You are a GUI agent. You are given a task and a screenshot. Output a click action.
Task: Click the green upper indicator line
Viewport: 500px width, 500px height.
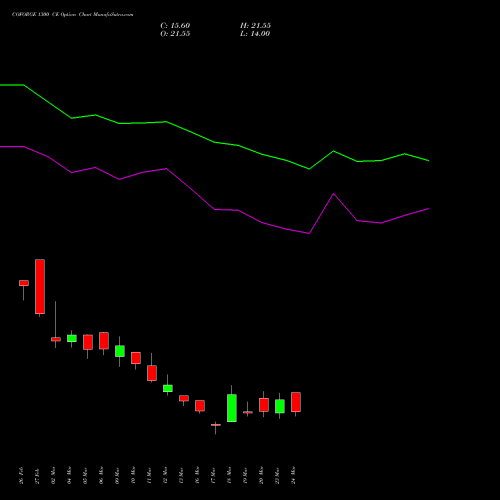pos(213,142)
